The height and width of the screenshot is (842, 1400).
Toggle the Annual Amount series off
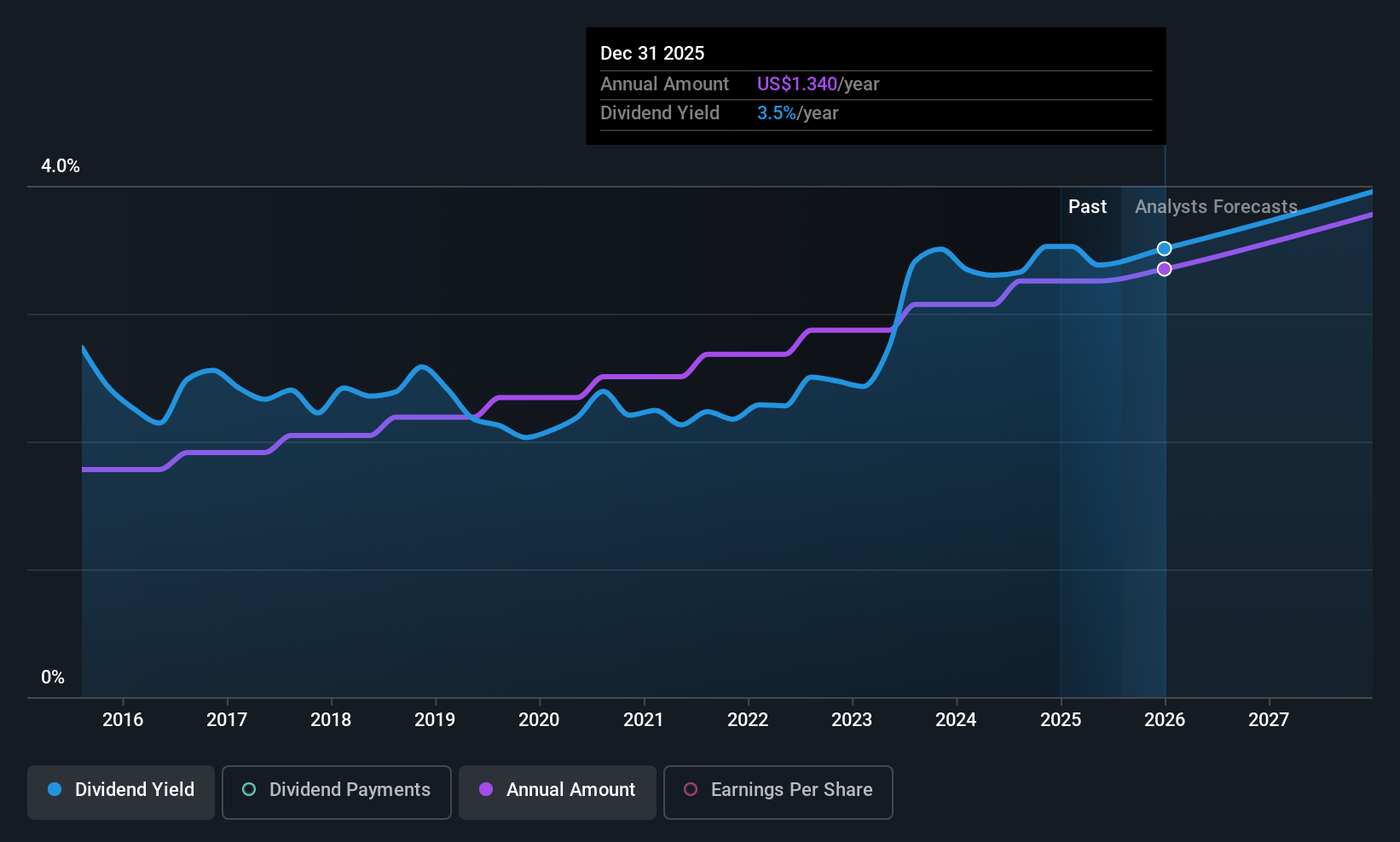coord(558,792)
